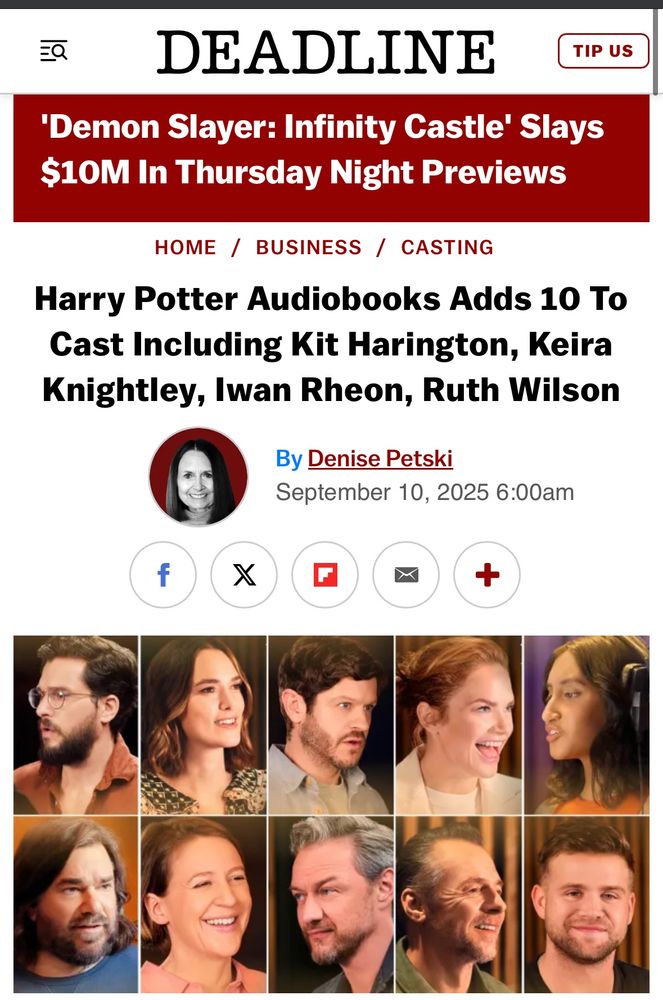The image size is (663, 1000).
Task: Click the Harry Potter Audiobooks article headline
Action: (x=332, y=344)
